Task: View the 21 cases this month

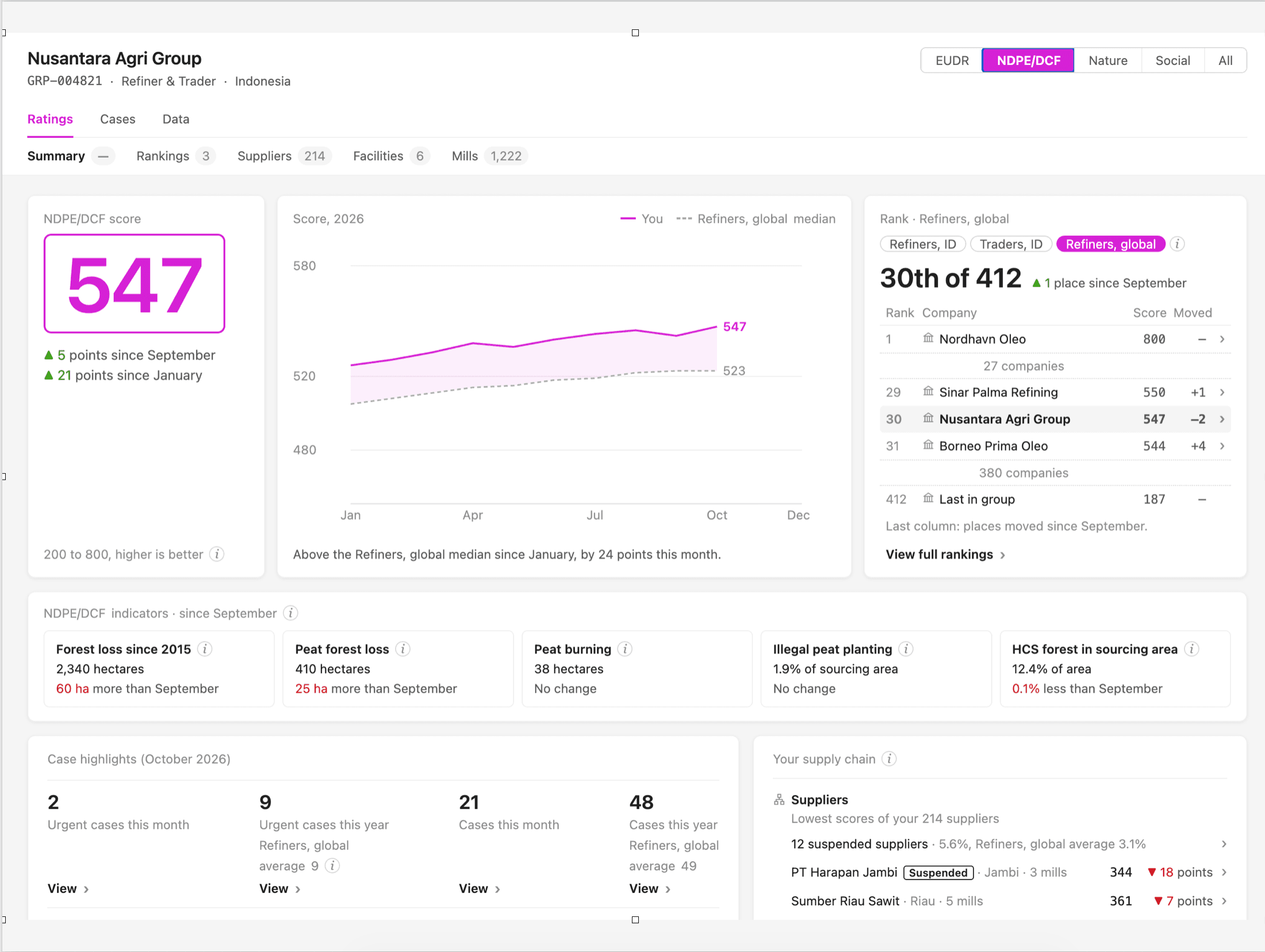Action: (479, 889)
